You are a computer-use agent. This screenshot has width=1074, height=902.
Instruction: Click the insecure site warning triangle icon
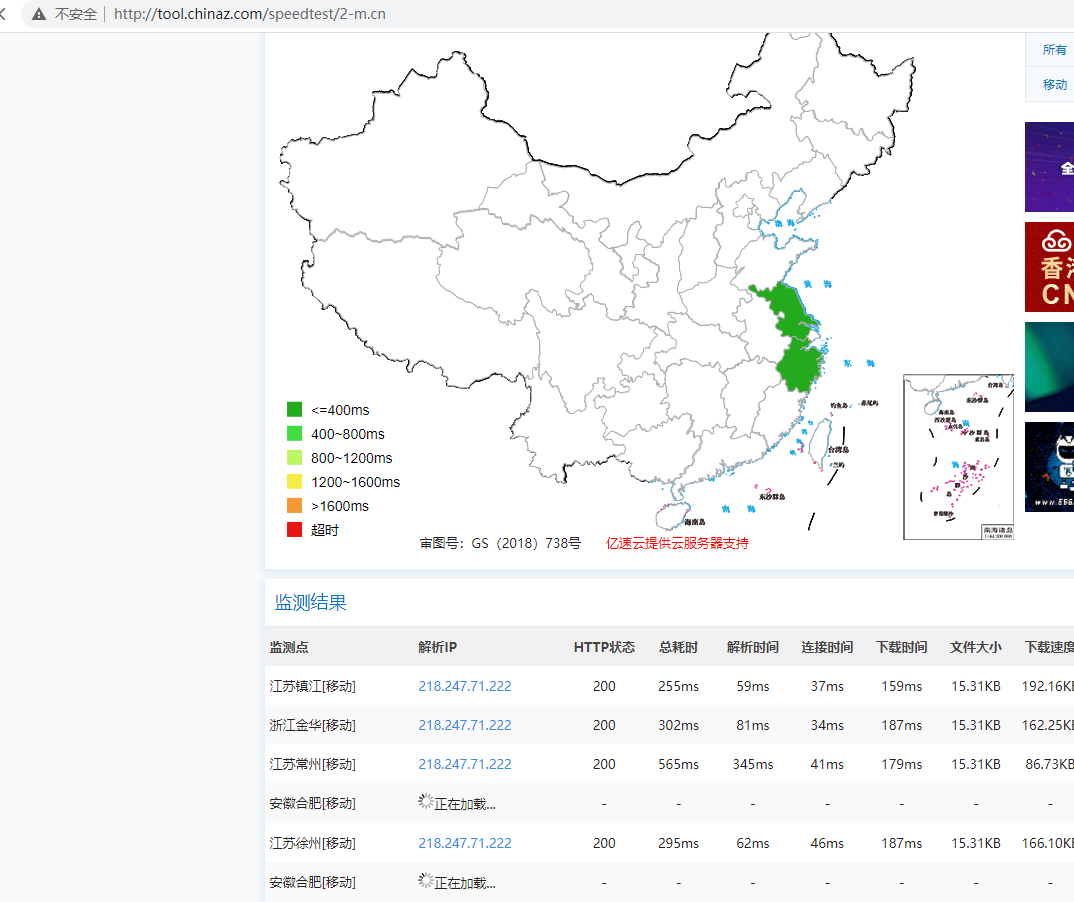(39, 14)
